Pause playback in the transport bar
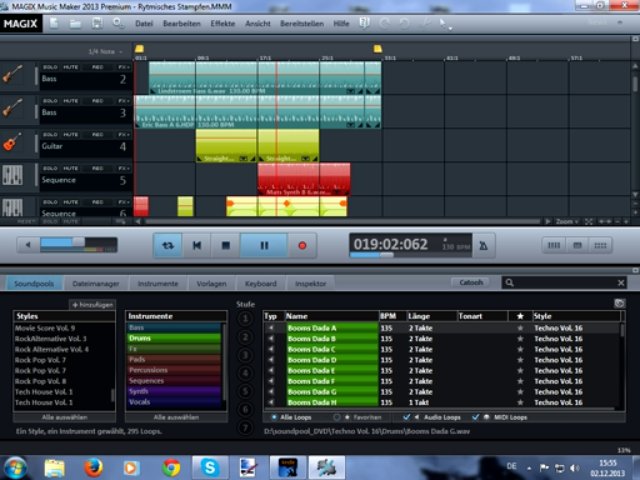This screenshot has height=480, width=640. (x=264, y=244)
